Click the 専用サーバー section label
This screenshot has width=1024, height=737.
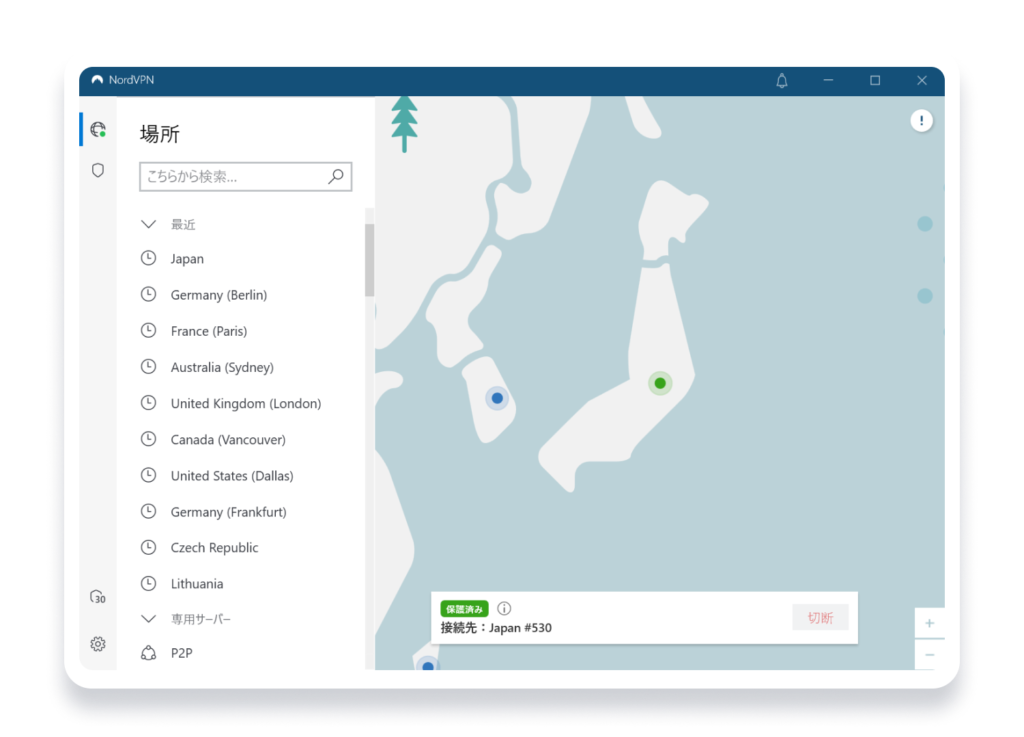click(200, 619)
